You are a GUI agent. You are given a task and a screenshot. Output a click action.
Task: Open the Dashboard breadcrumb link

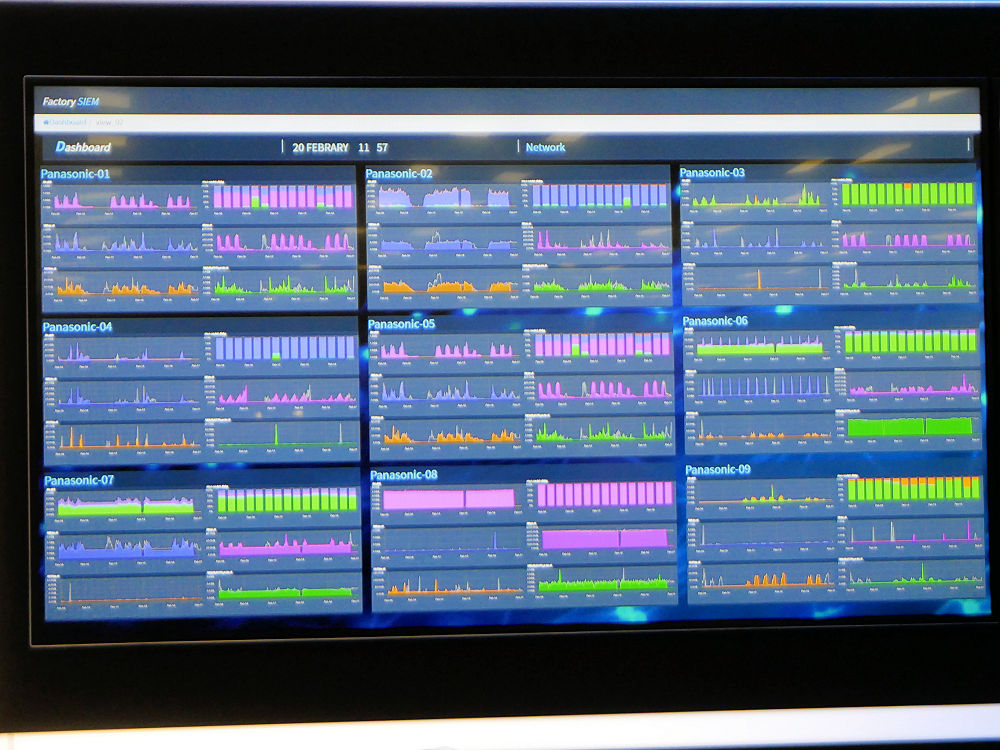(x=68, y=122)
